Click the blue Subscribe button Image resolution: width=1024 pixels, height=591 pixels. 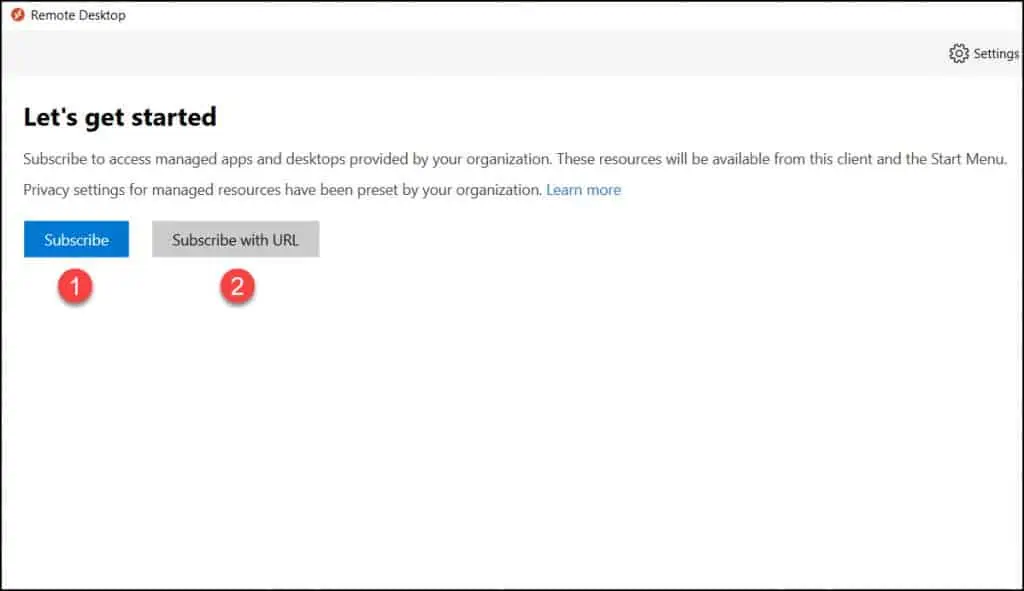pyautogui.click(x=76, y=239)
